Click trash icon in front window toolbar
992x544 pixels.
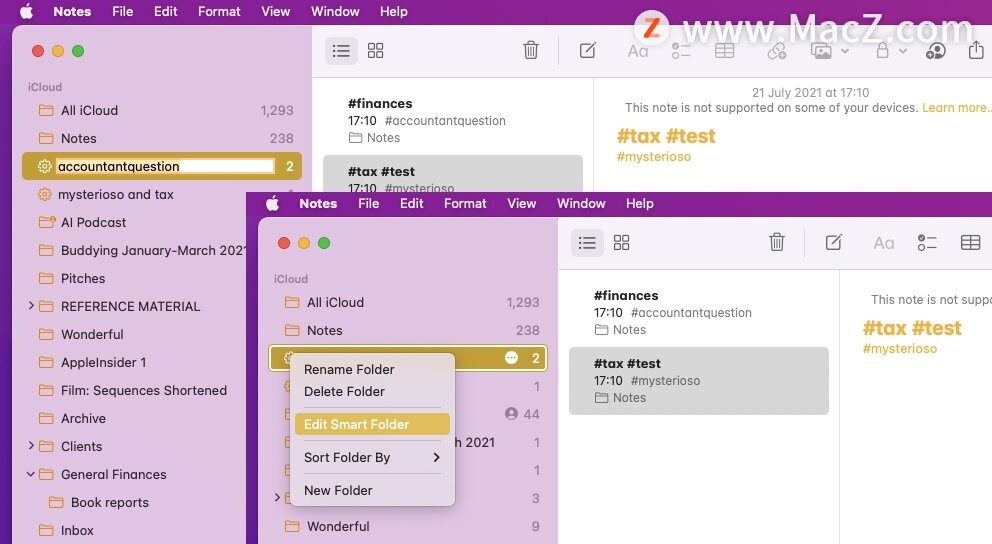coord(777,242)
